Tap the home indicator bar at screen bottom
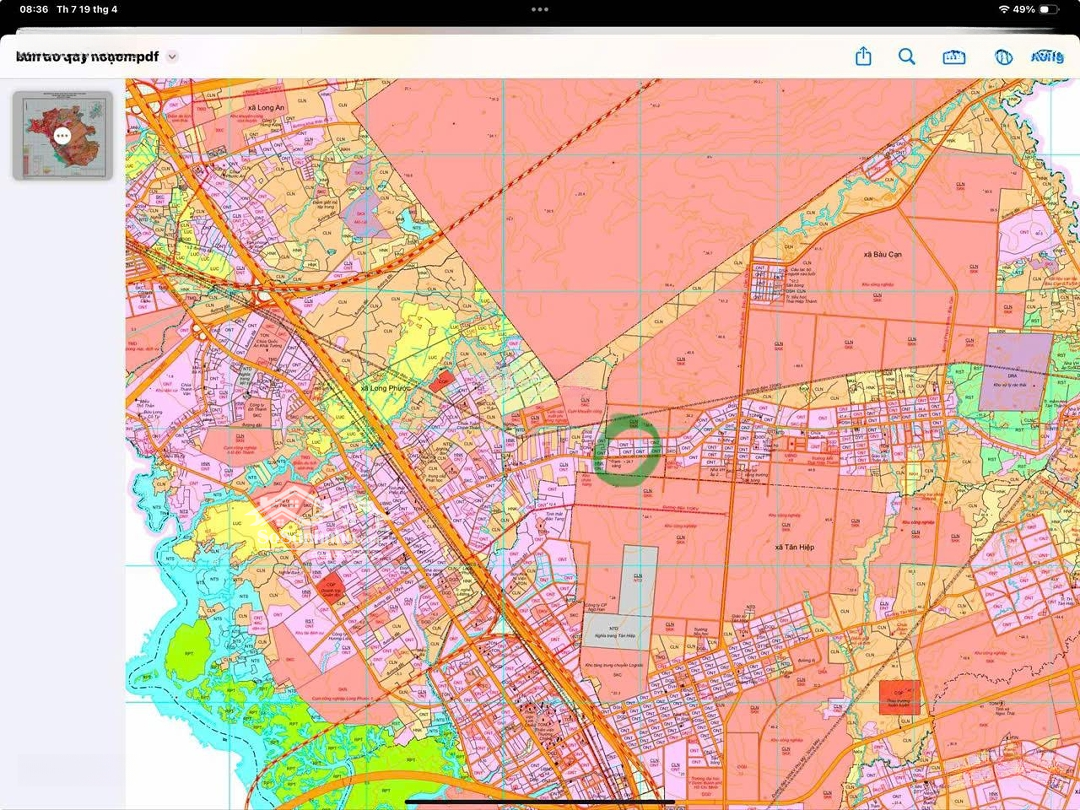The image size is (1080, 810). click(x=540, y=801)
